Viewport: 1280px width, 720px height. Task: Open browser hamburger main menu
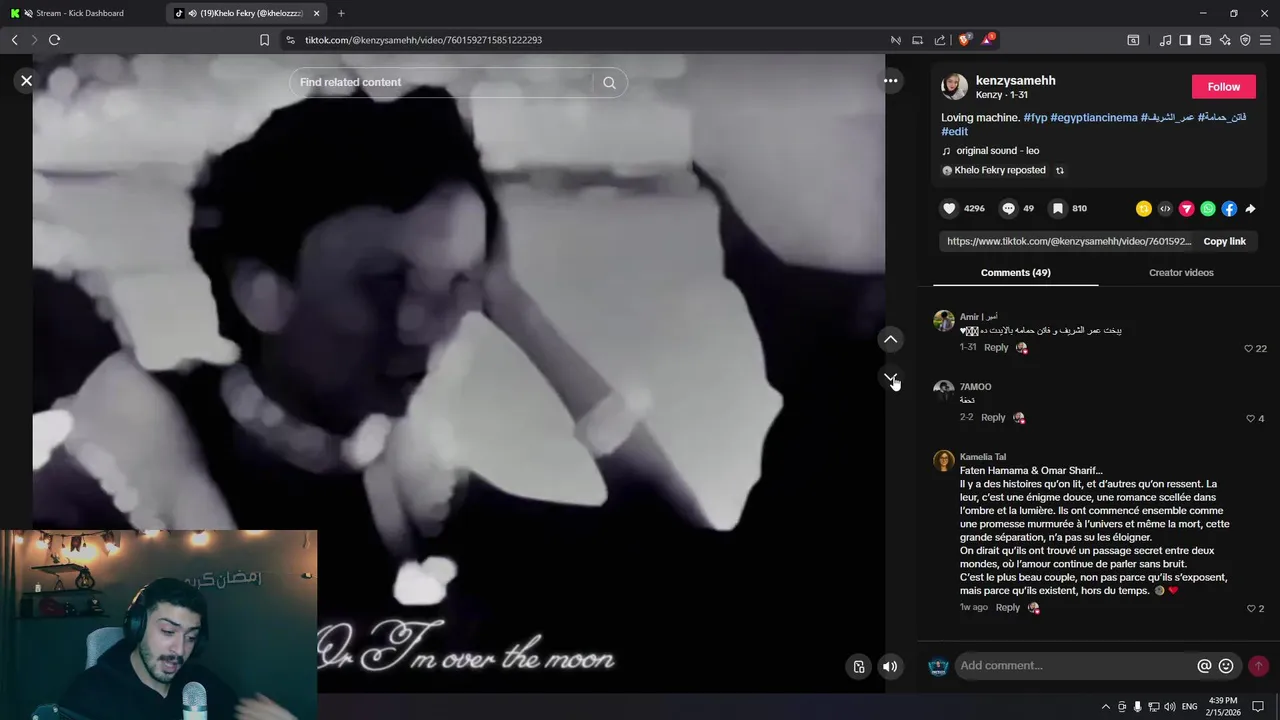click(x=1265, y=40)
